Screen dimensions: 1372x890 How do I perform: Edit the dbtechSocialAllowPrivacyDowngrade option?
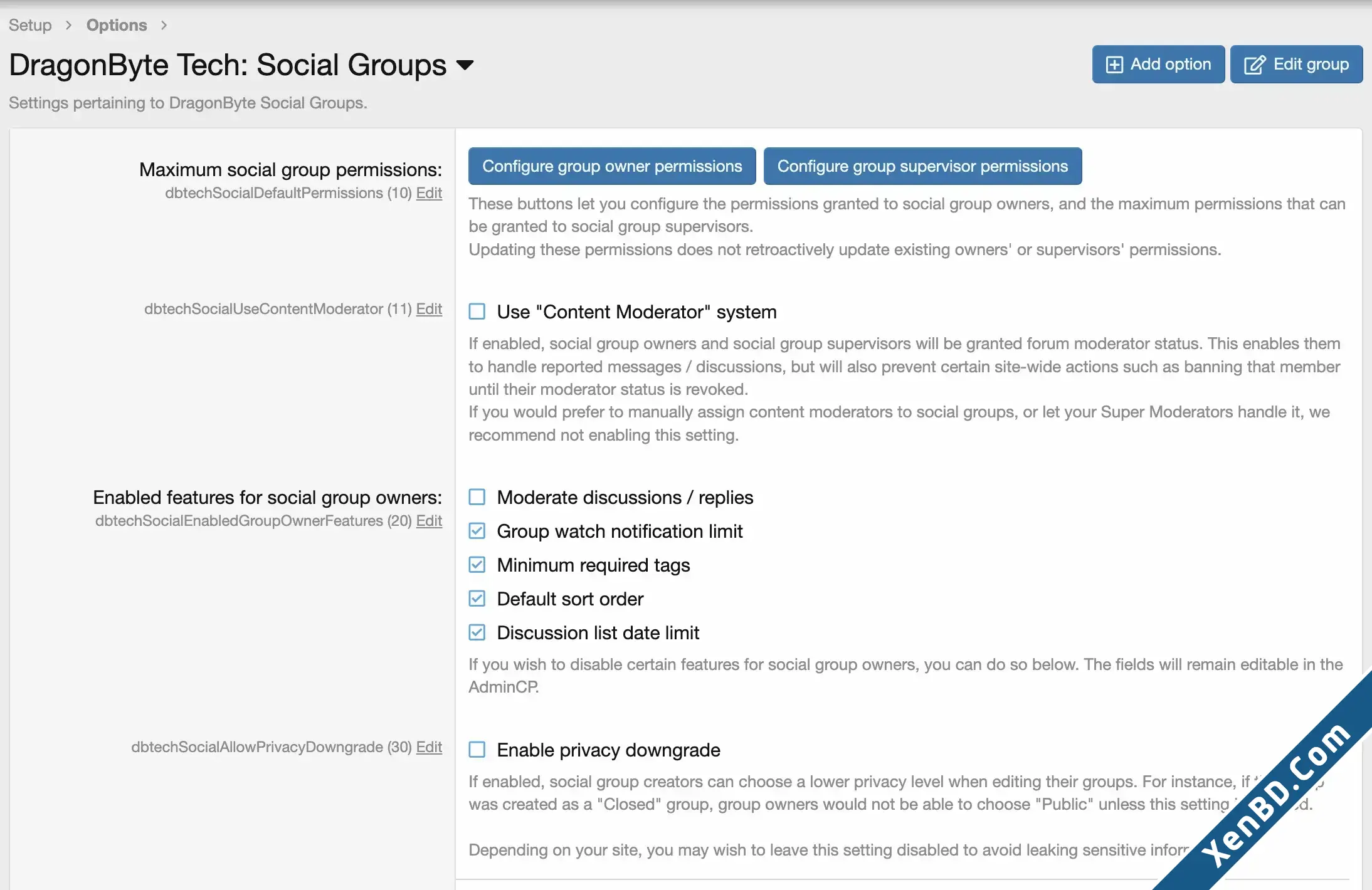pos(429,747)
